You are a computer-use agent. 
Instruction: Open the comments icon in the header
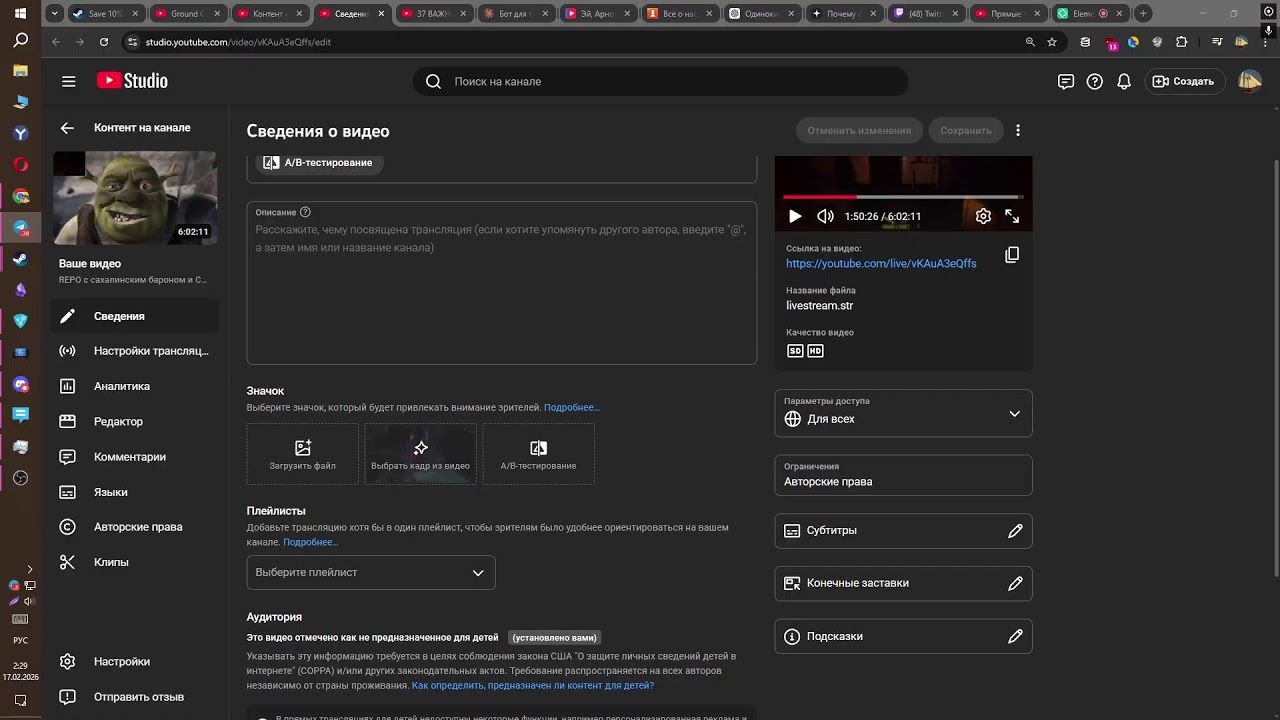coord(1066,81)
